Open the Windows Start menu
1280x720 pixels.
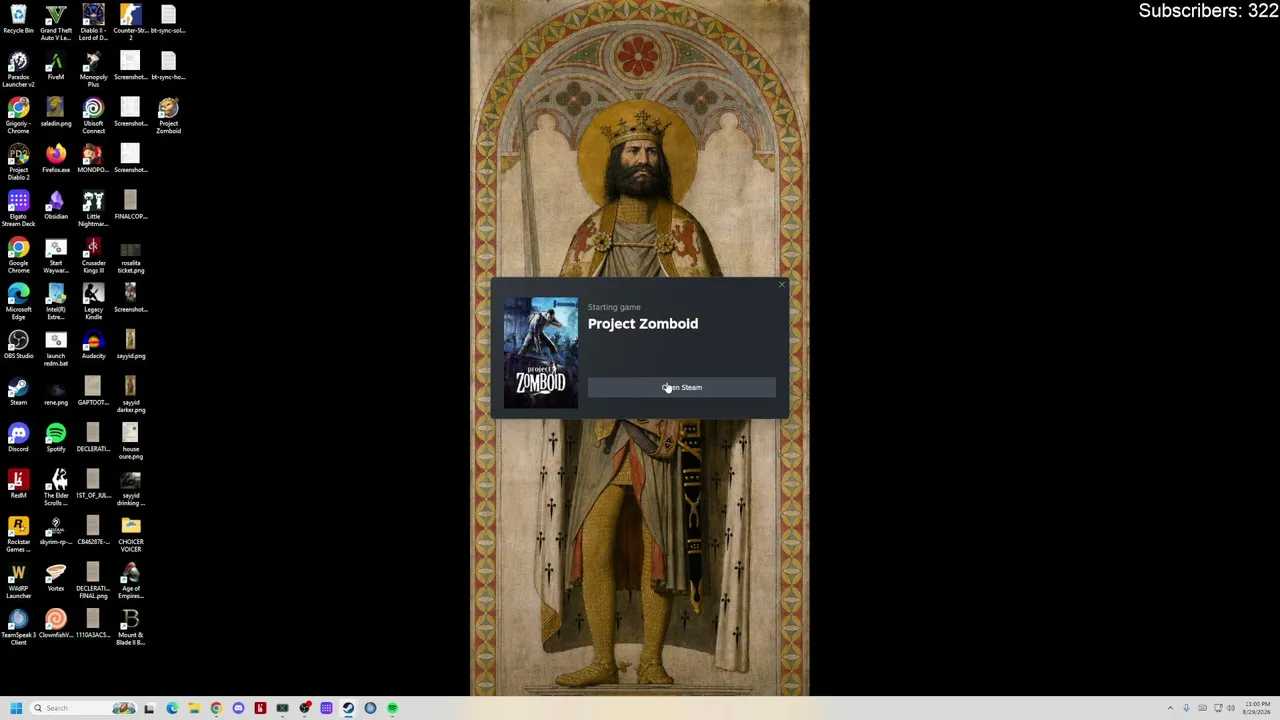[x=16, y=708]
